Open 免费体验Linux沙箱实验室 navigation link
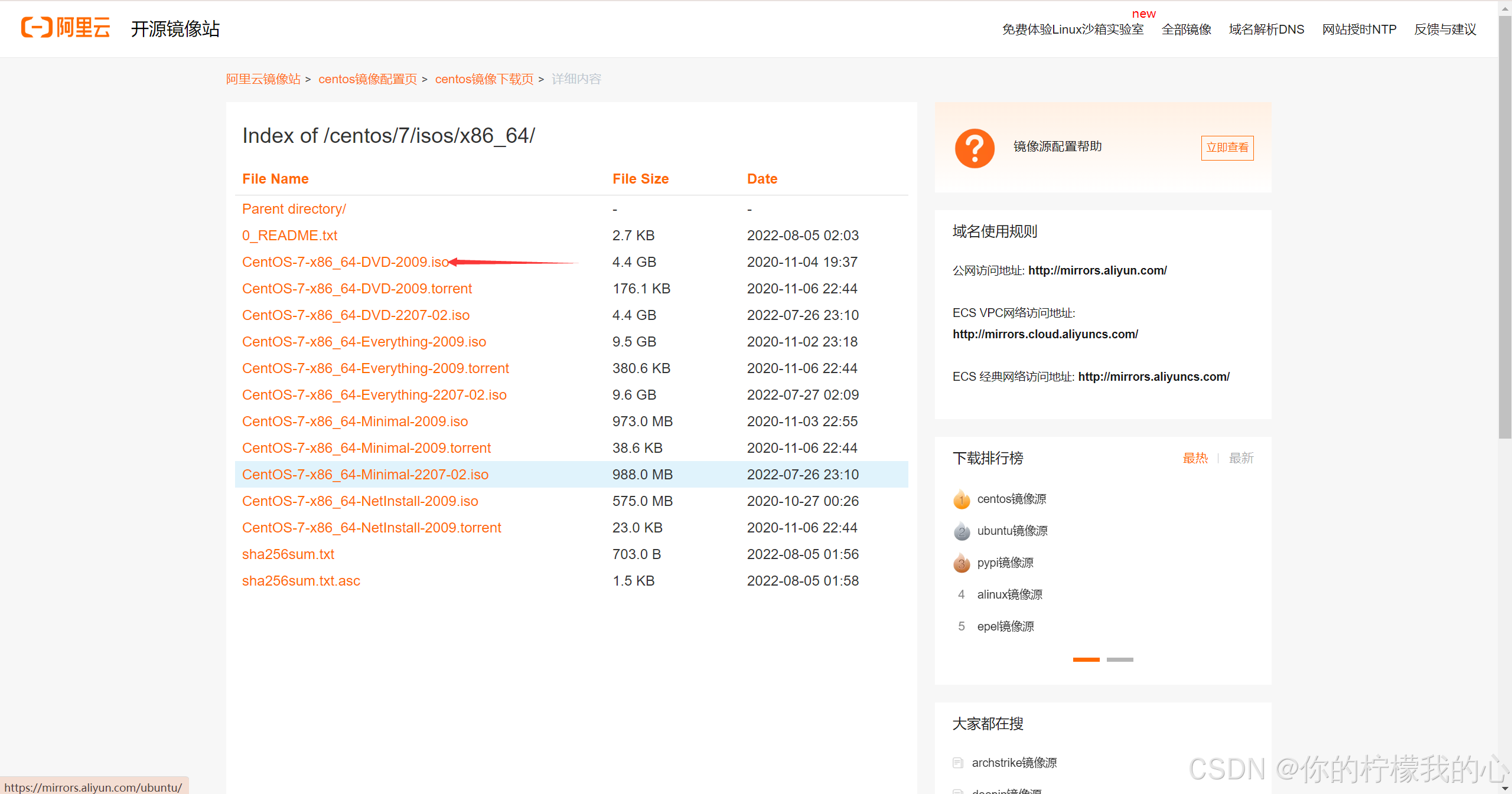The width and height of the screenshot is (1512, 794). click(1073, 30)
